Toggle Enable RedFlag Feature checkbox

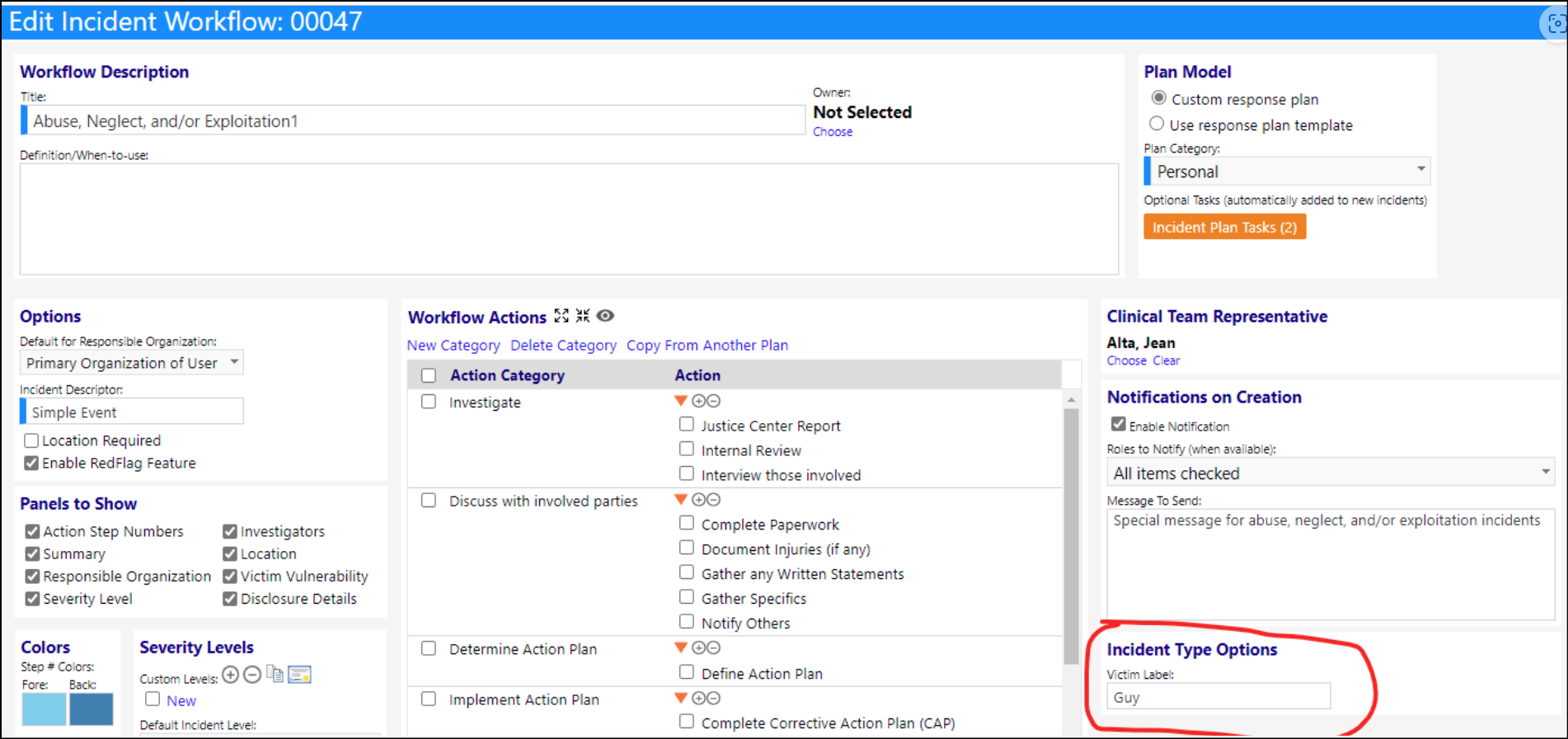coord(31,463)
